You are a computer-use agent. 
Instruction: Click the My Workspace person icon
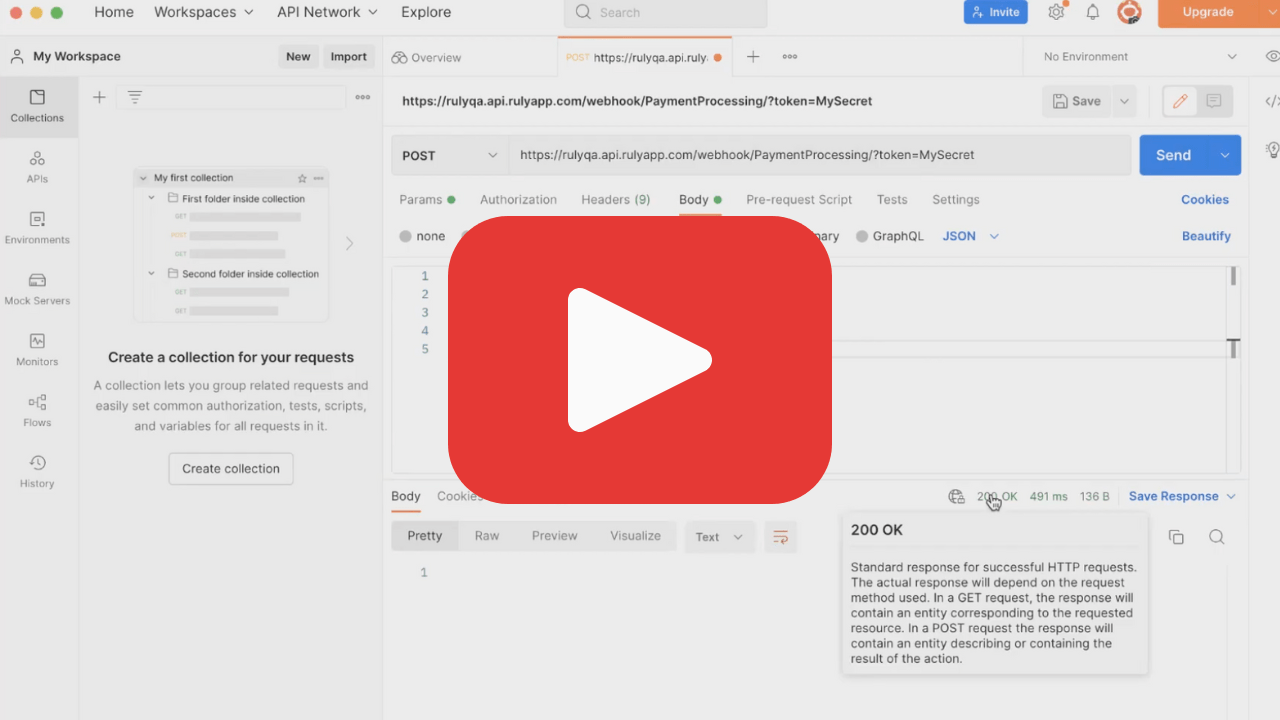(17, 57)
